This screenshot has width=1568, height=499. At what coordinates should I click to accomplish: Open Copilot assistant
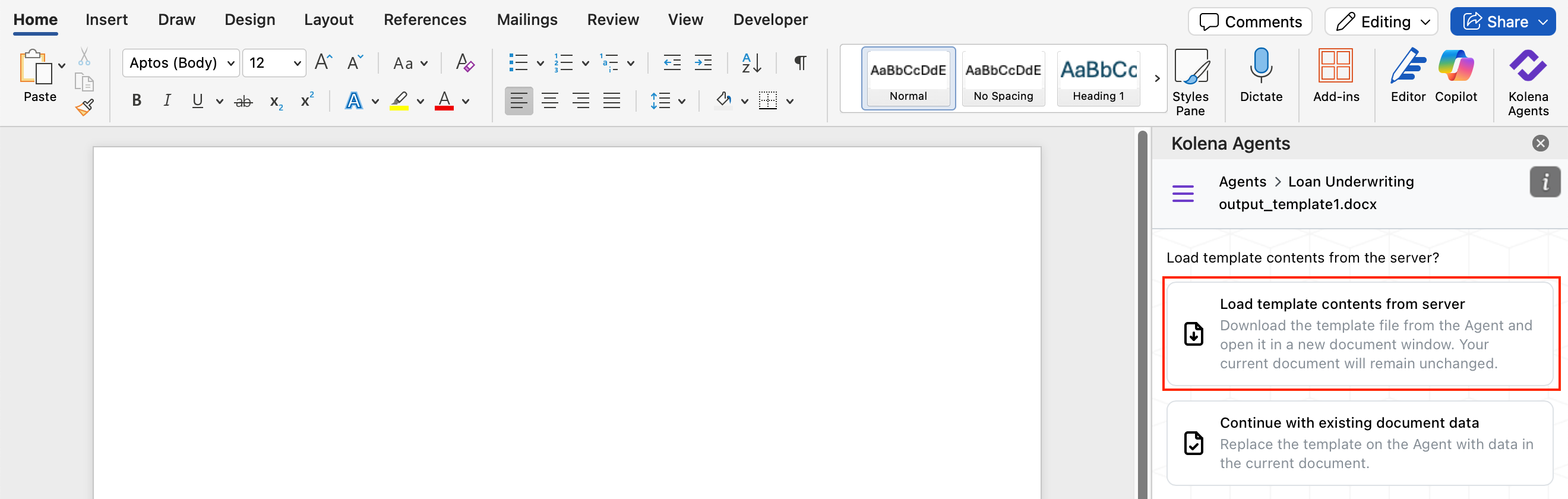pos(1455,76)
